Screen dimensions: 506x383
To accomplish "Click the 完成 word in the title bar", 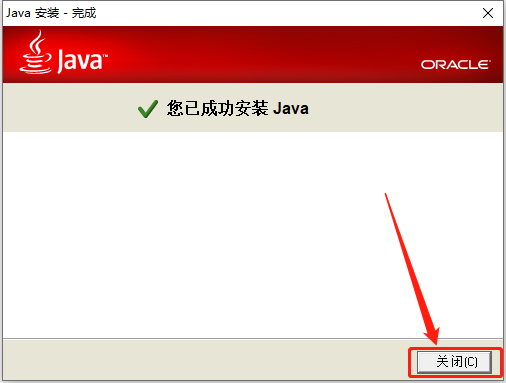I will (x=84, y=13).
